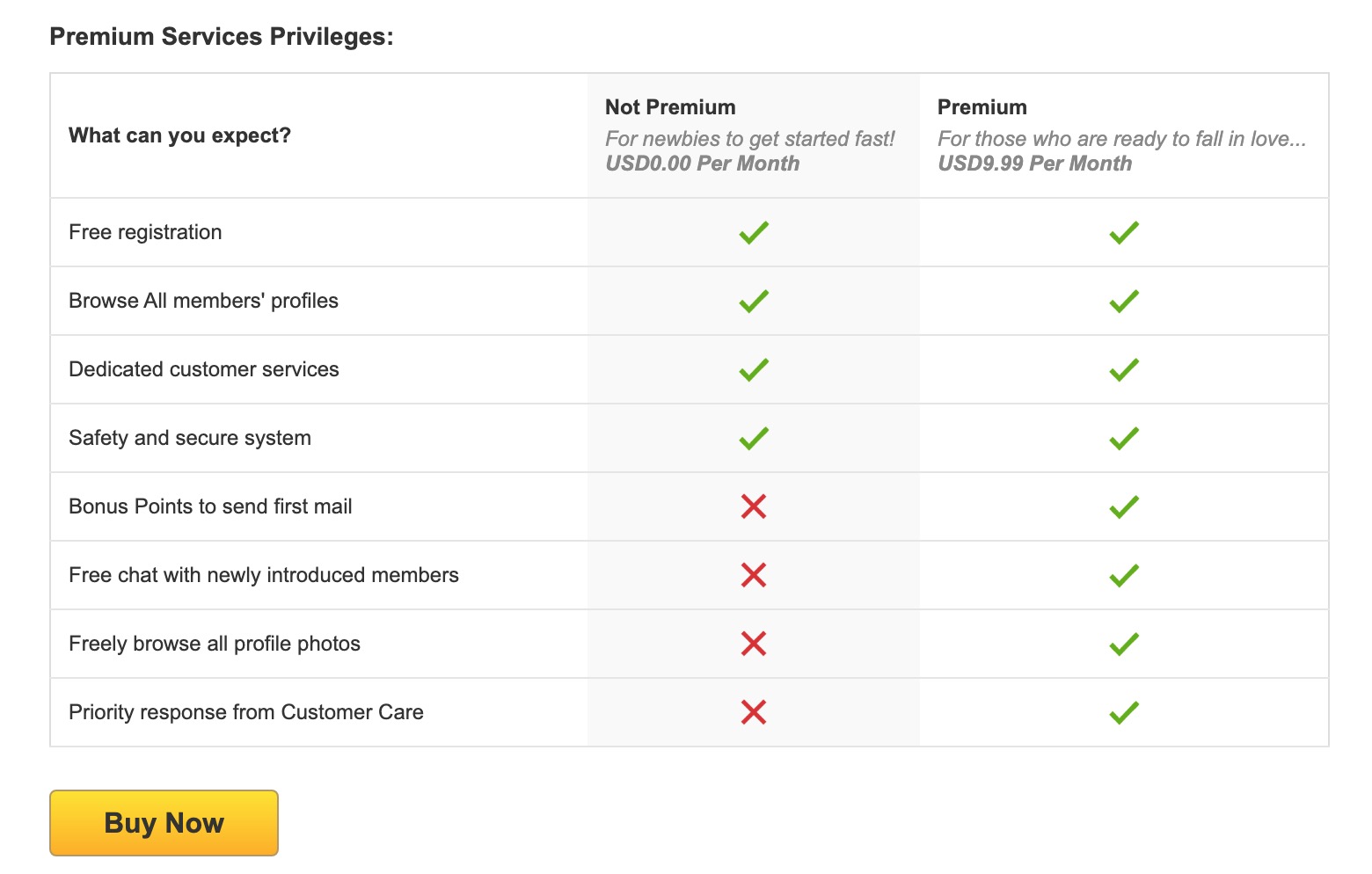
Task: Click red X for Priority response row
Action: (x=754, y=712)
